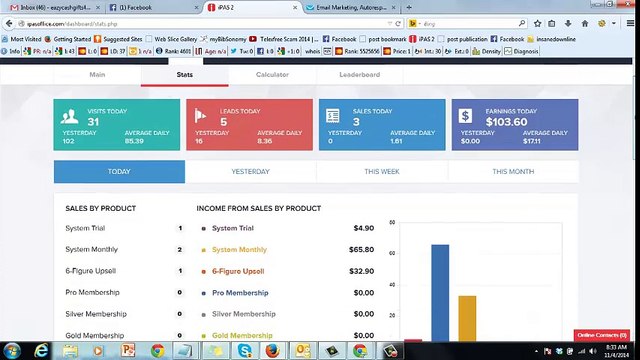This screenshot has height=360, width=640.
Task: Open Outlook from the taskbar
Action: pyautogui.click(x=303, y=351)
